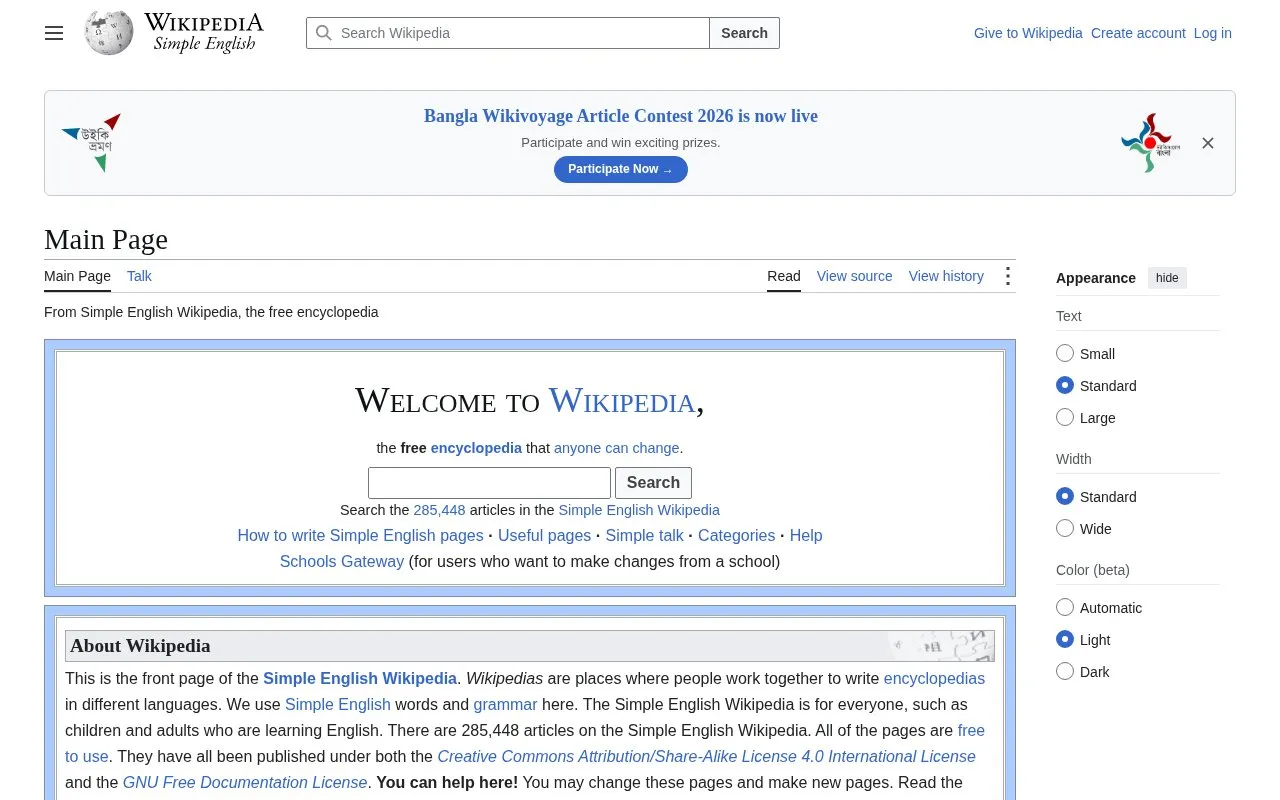Open the Simple talk link
The image size is (1280, 800).
point(644,535)
